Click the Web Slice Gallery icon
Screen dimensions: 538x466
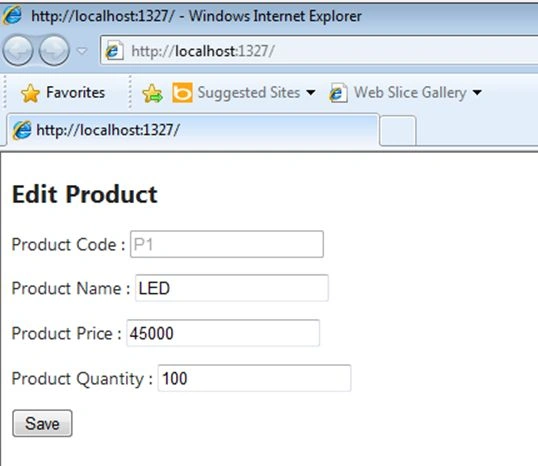338,93
